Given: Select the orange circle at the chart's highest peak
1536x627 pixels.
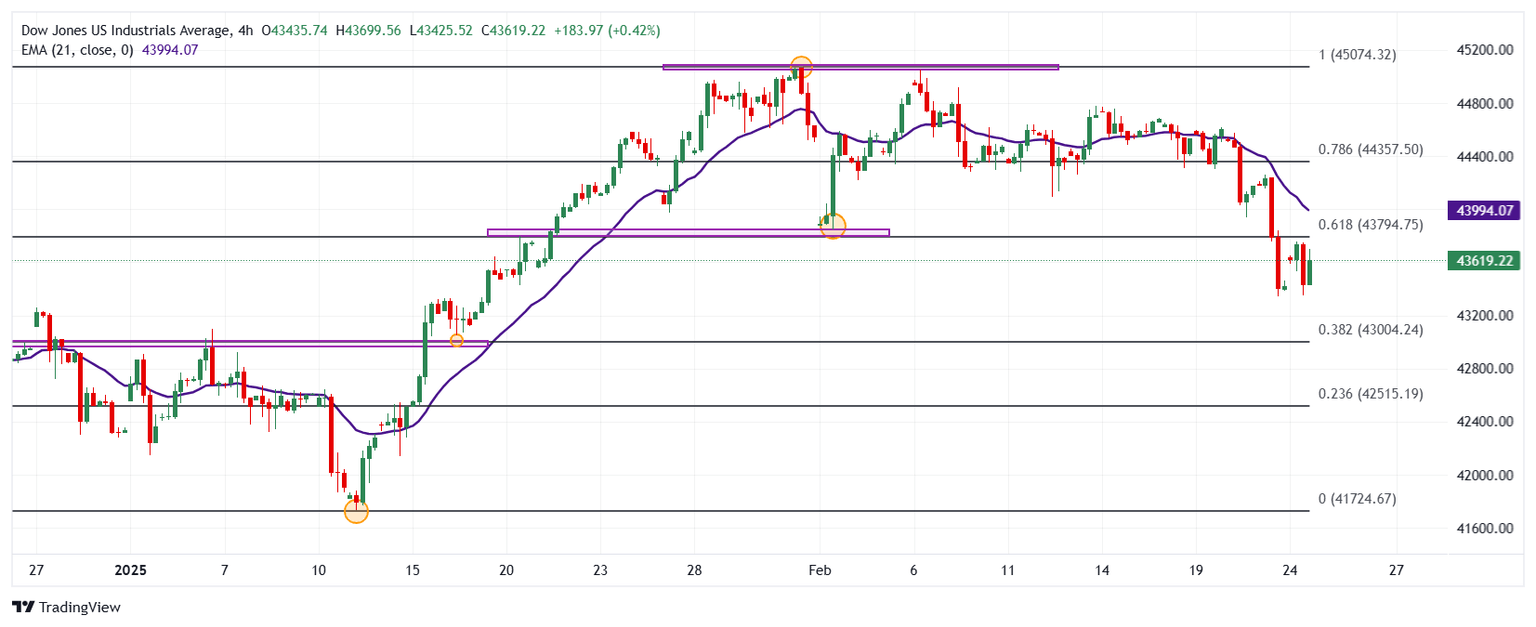Looking at the screenshot, I should coord(800,68).
